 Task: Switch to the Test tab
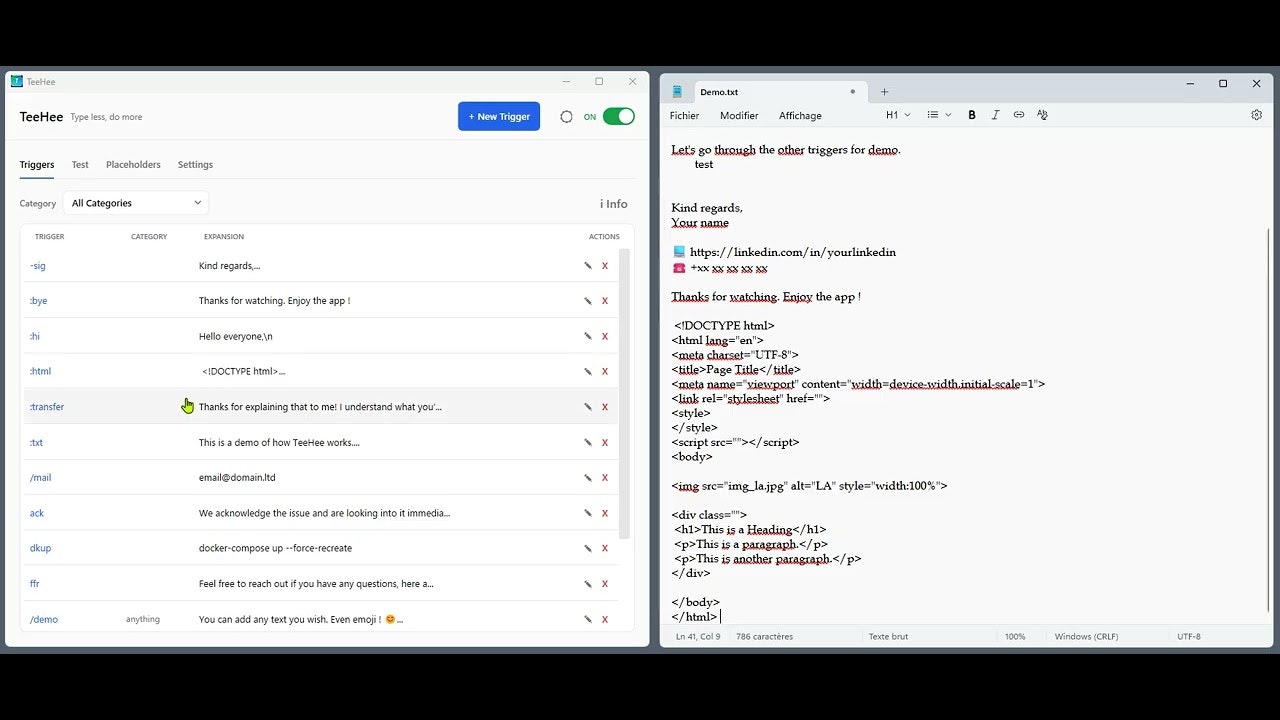click(x=80, y=165)
